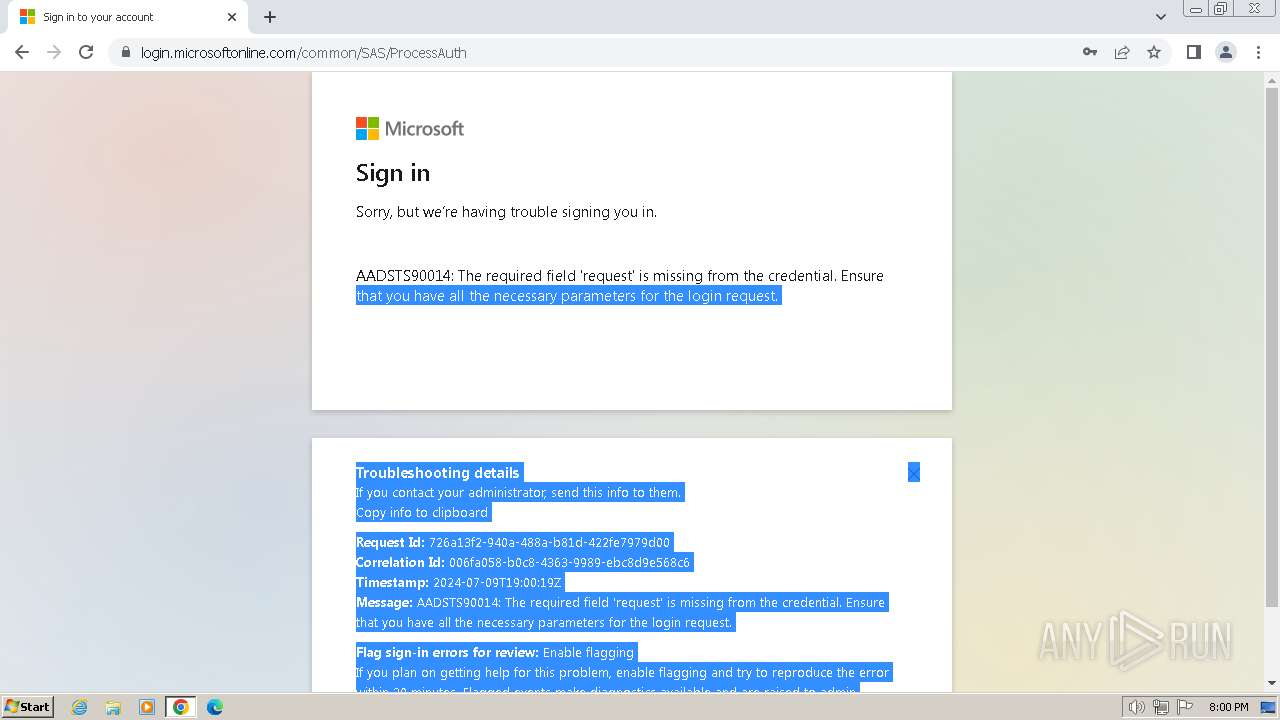Viewport: 1280px width, 720px height.
Task: Open the saved passwords key icon
Action: [1090, 52]
